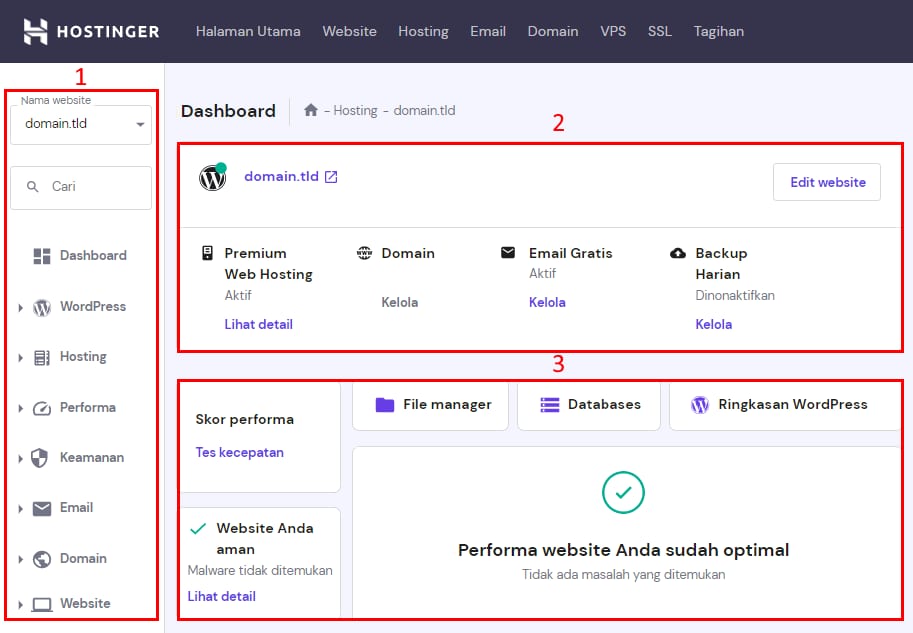Open the Nama website dropdown
The image size is (913, 633).
pyautogui.click(x=81, y=124)
